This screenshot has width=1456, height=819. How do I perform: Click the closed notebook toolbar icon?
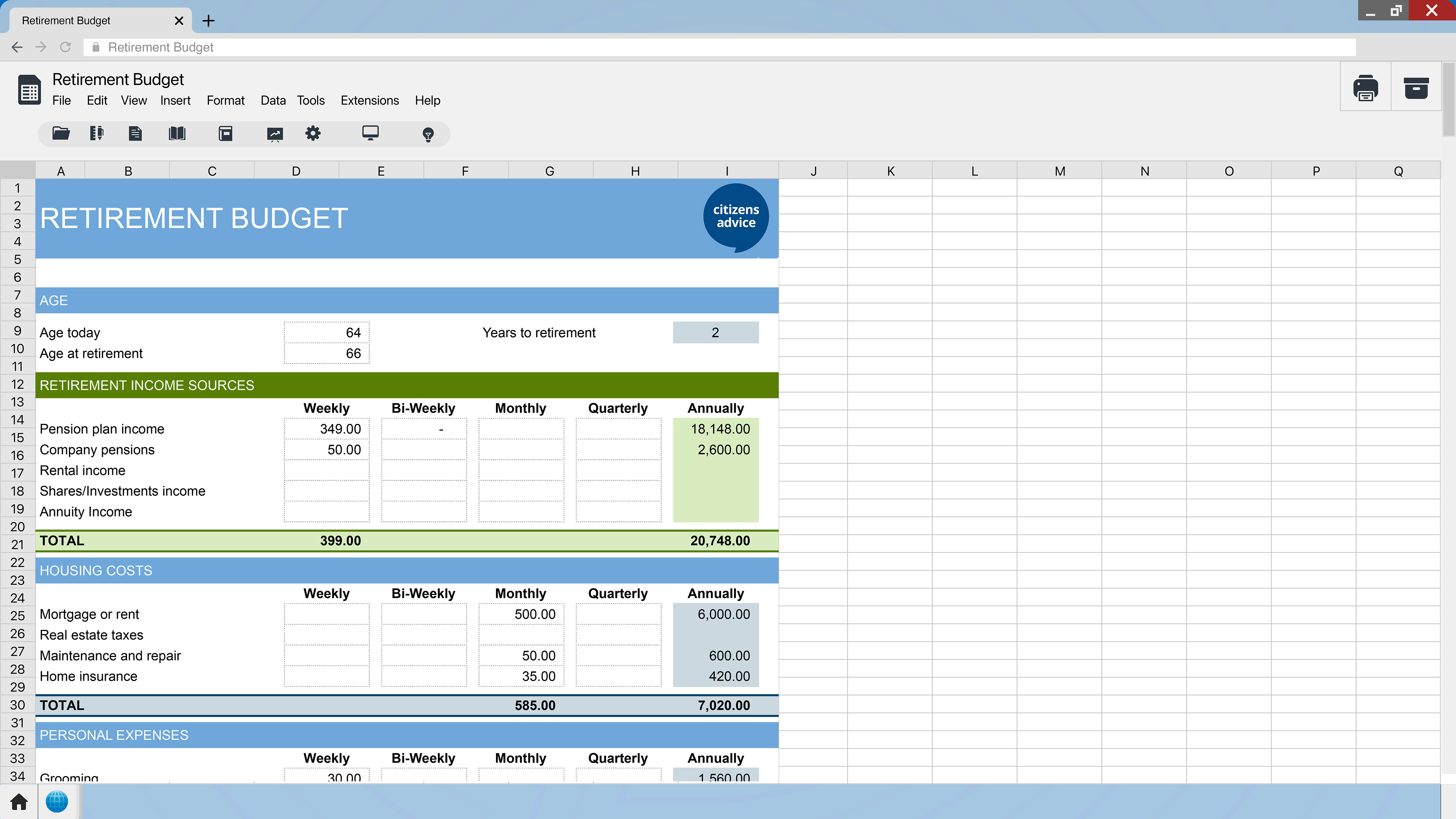226,133
